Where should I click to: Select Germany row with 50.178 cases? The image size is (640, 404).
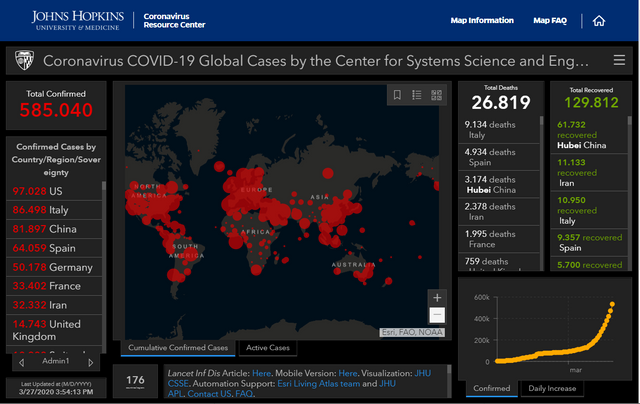coord(54,267)
